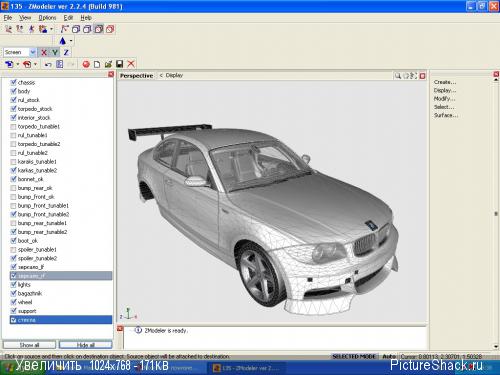The height and width of the screenshot is (375, 500).
Task: Expand the Modify... command group
Action: pyautogui.click(x=444, y=99)
